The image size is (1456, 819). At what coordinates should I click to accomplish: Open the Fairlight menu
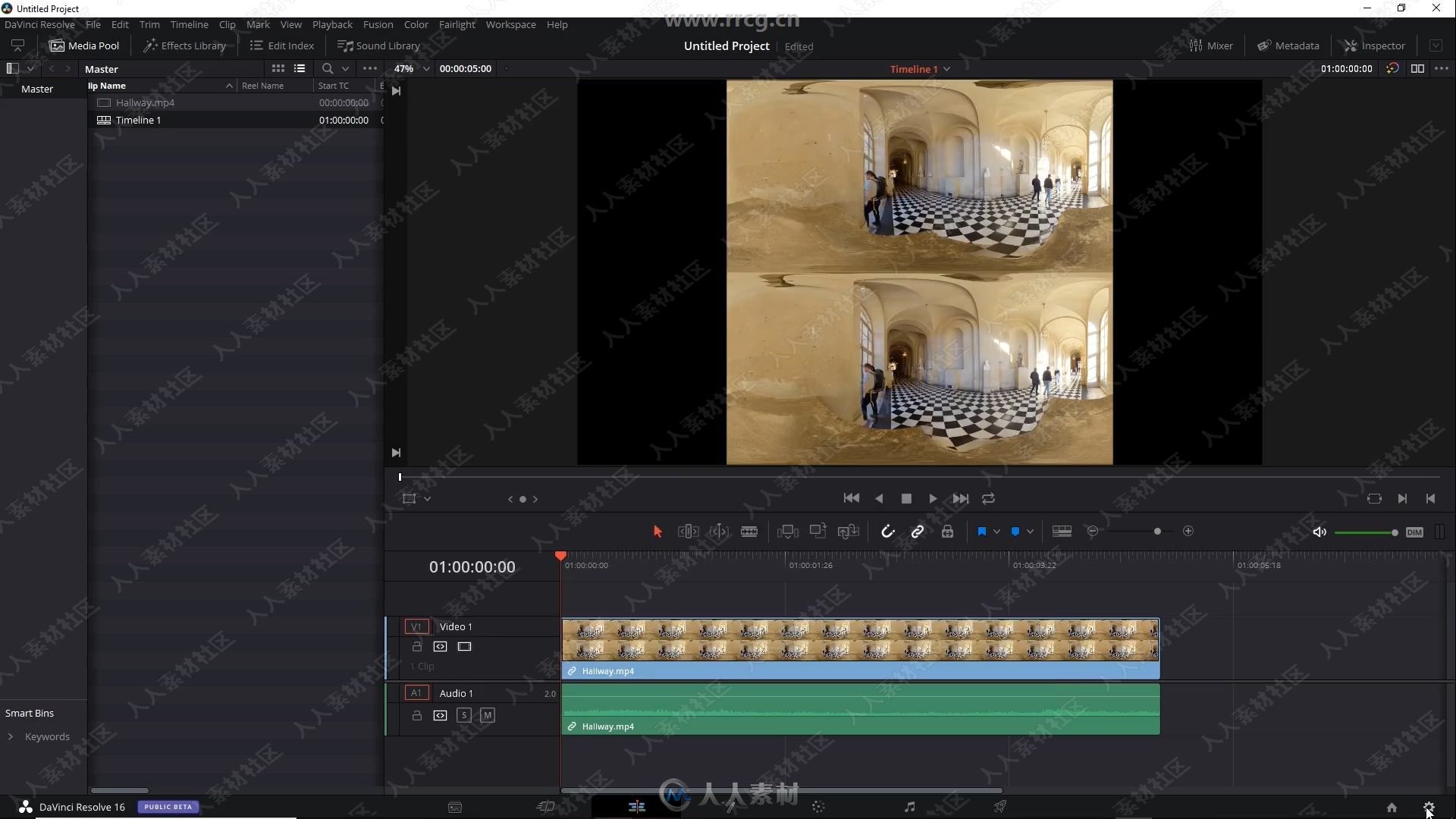pos(457,24)
